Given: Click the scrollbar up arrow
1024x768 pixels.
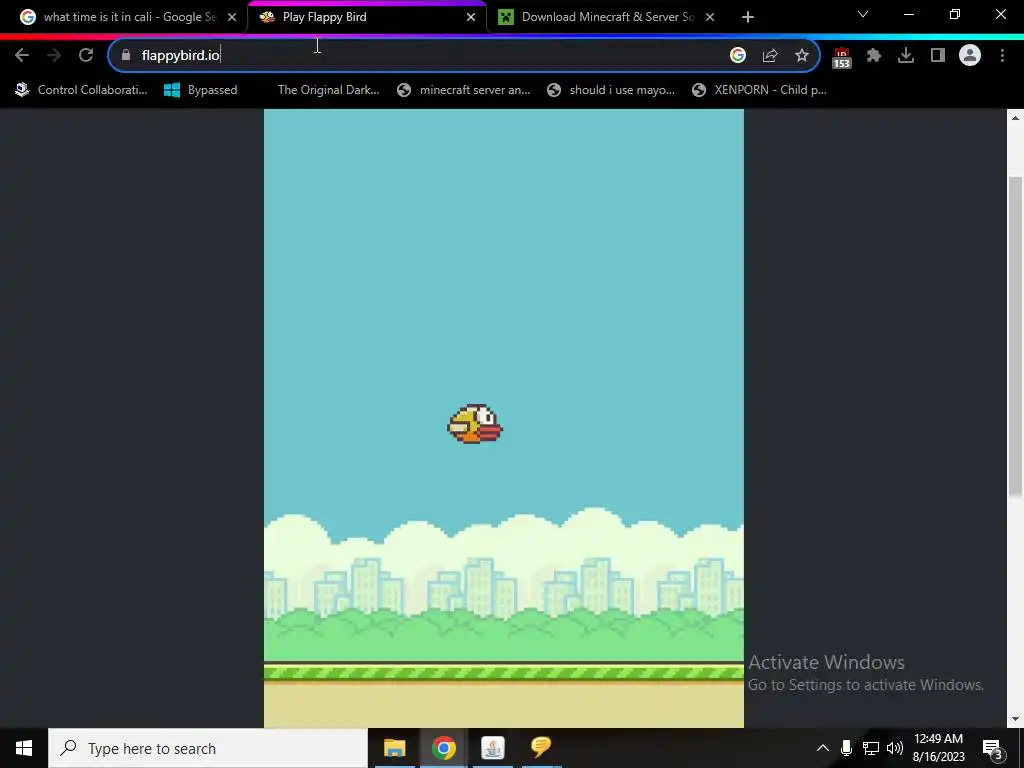Looking at the screenshot, I should click(1015, 118).
